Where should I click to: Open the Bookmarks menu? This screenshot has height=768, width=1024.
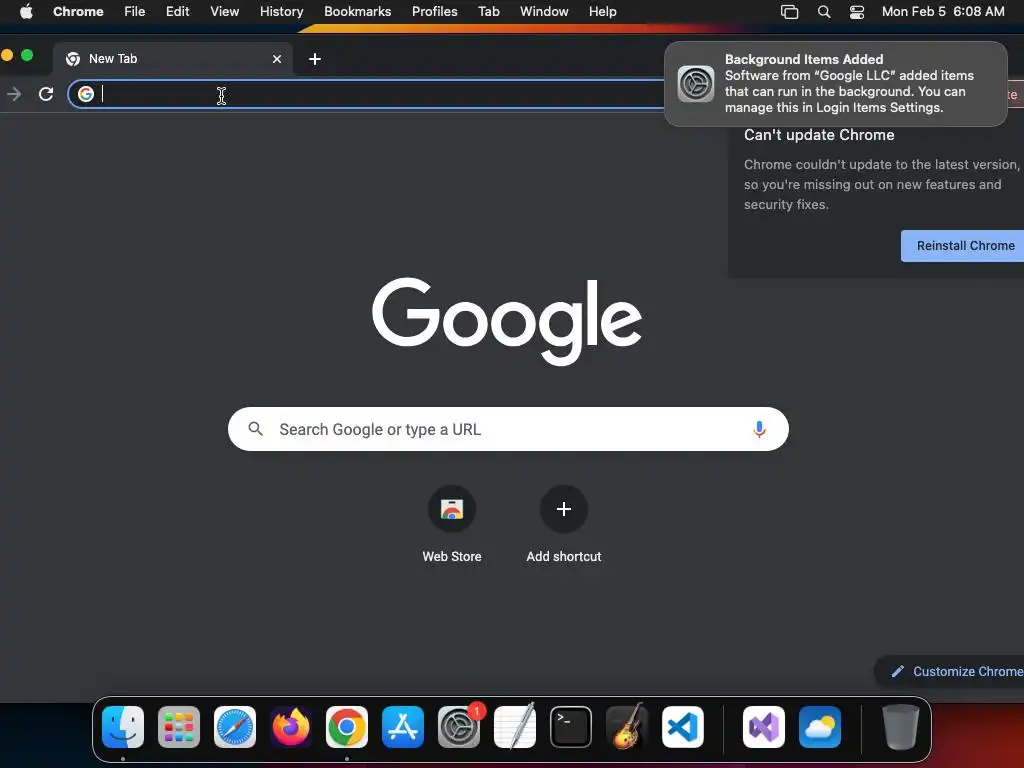357,12
